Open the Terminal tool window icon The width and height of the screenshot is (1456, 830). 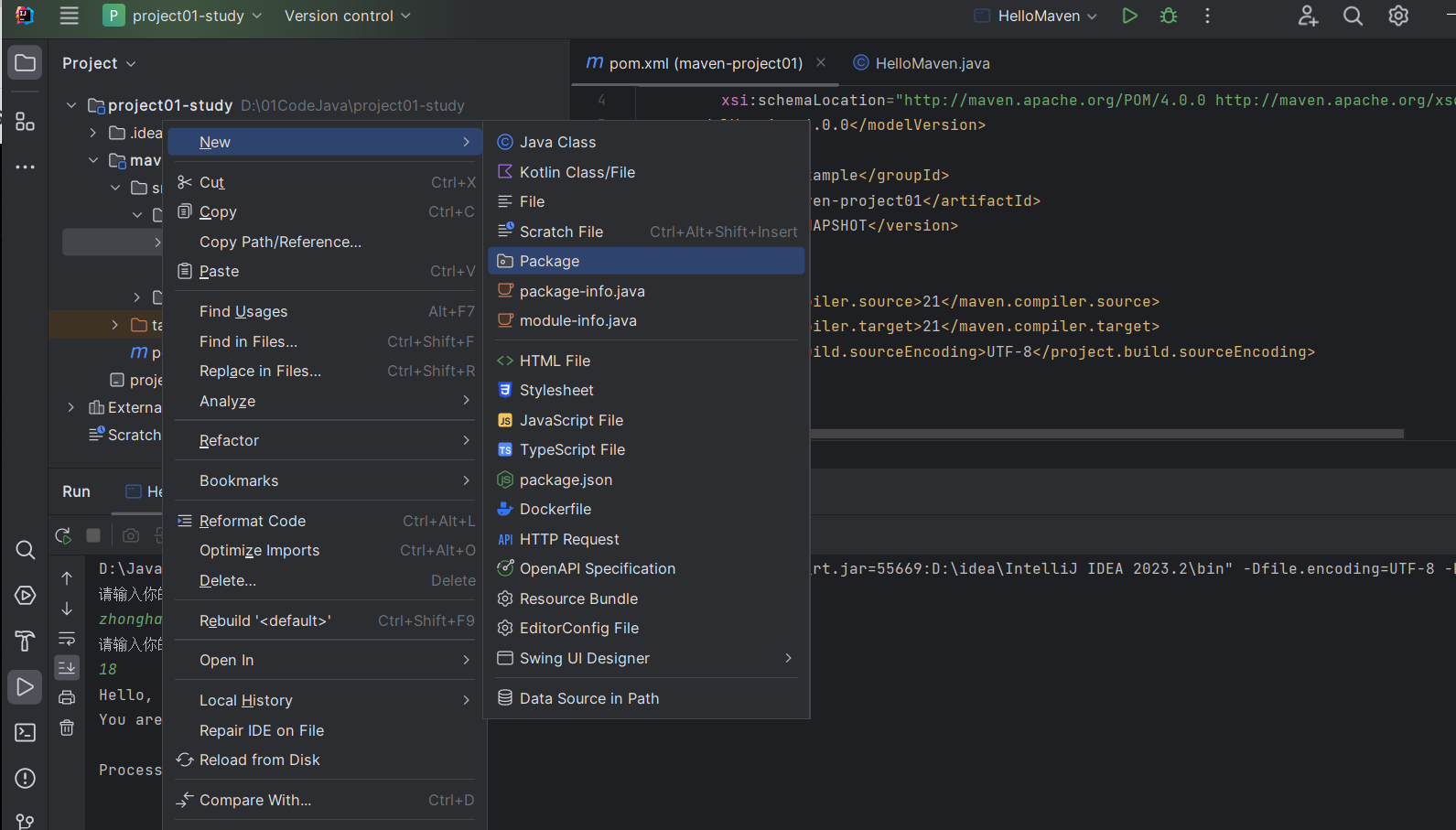[25, 733]
